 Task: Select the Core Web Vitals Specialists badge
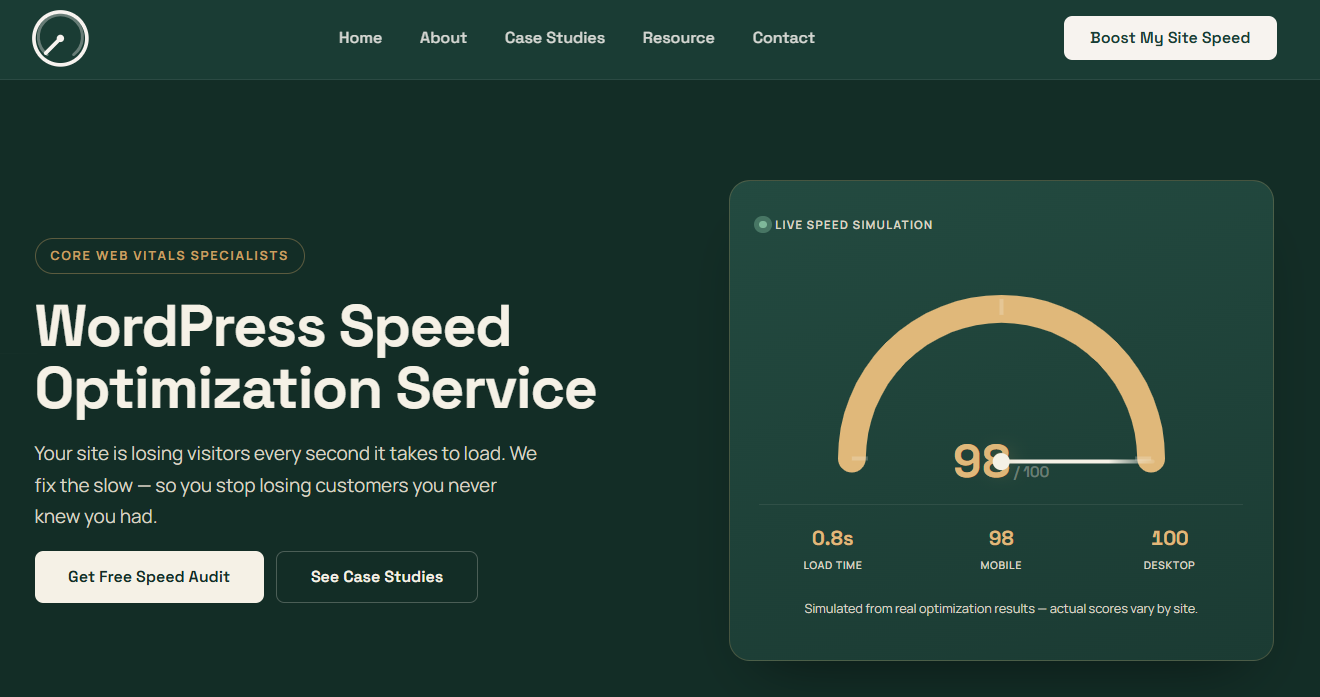click(170, 255)
